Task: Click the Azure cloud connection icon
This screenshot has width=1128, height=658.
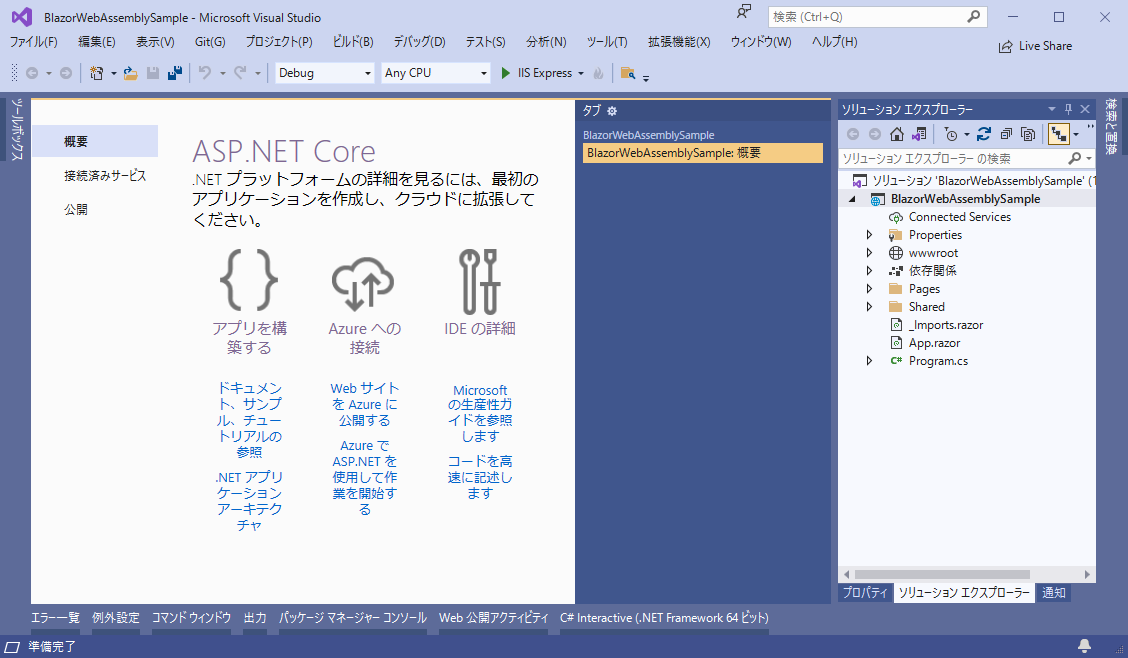Action: 363,283
